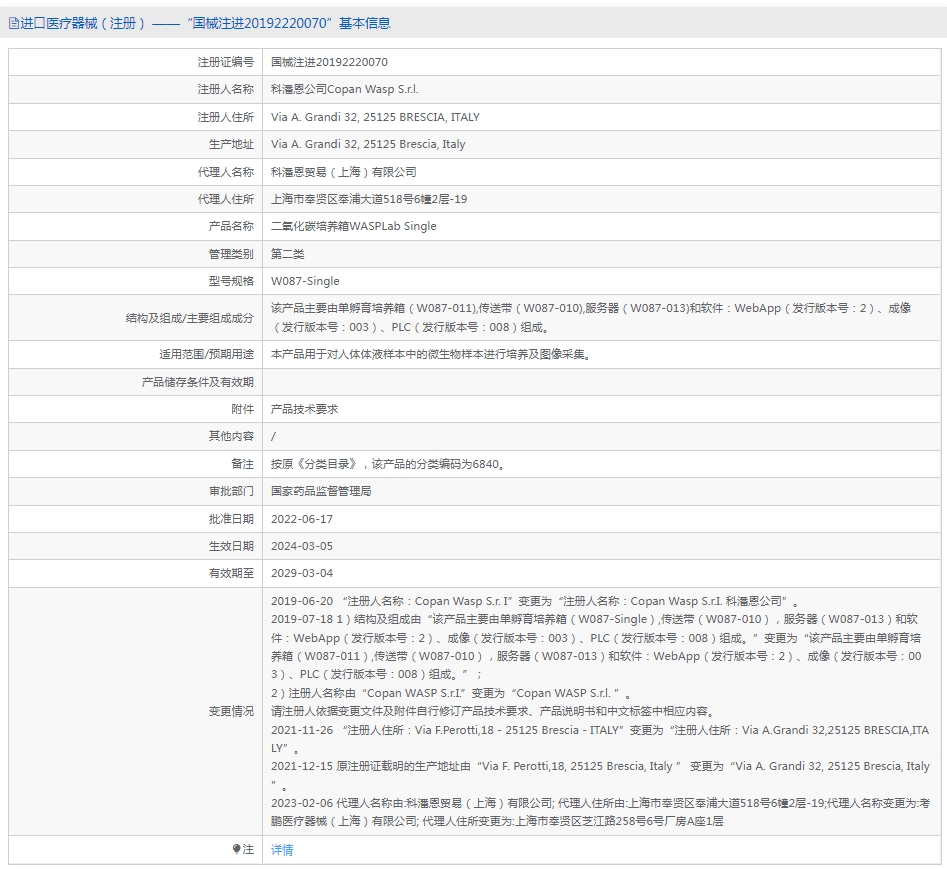The height and width of the screenshot is (869, 947).
Task: Click the page title 进口医疗器械（注册）基本信息
Action: [205, 24]
